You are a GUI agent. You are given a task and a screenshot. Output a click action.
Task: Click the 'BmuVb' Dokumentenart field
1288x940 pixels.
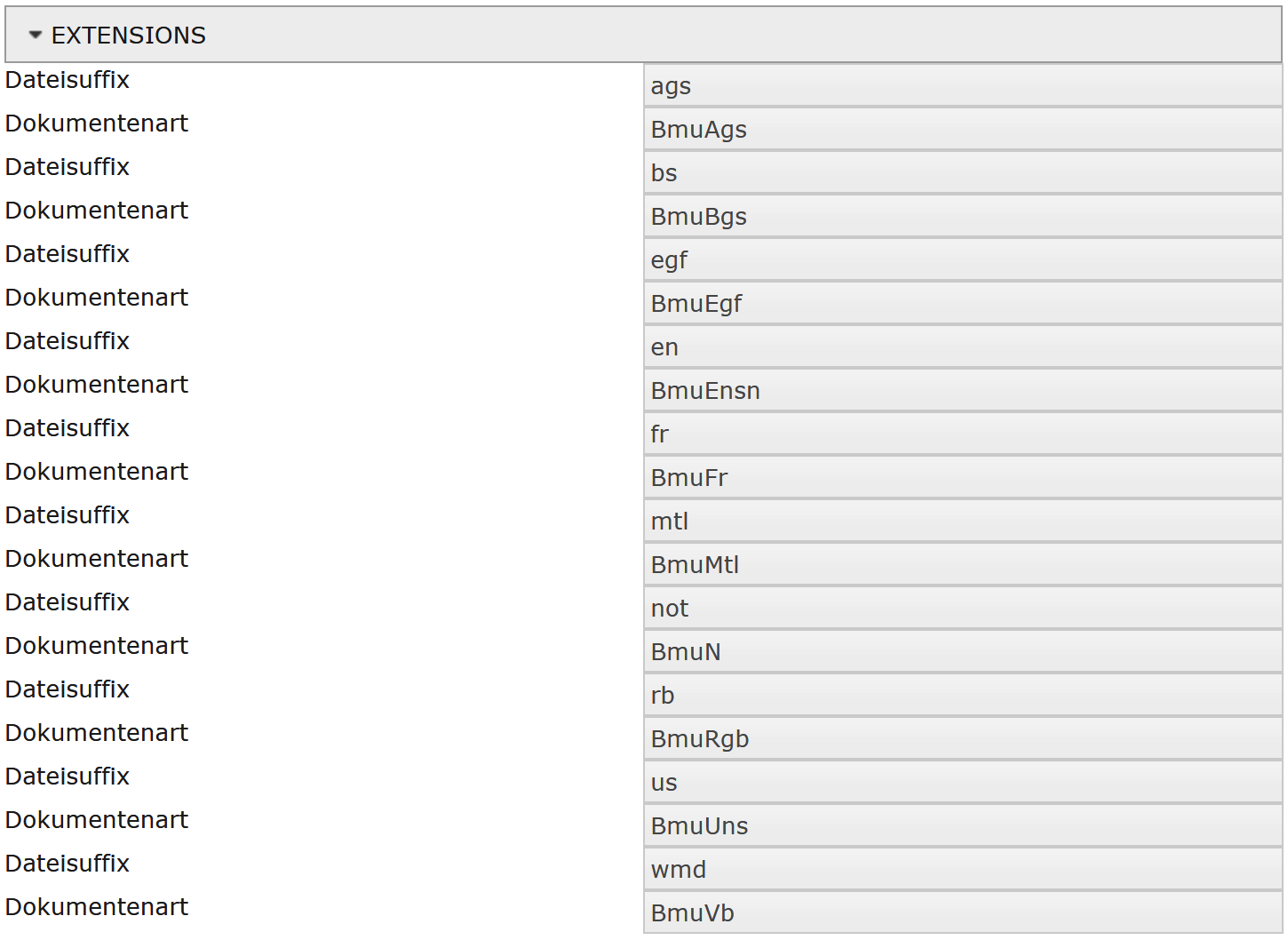click(x=963, y=913)
